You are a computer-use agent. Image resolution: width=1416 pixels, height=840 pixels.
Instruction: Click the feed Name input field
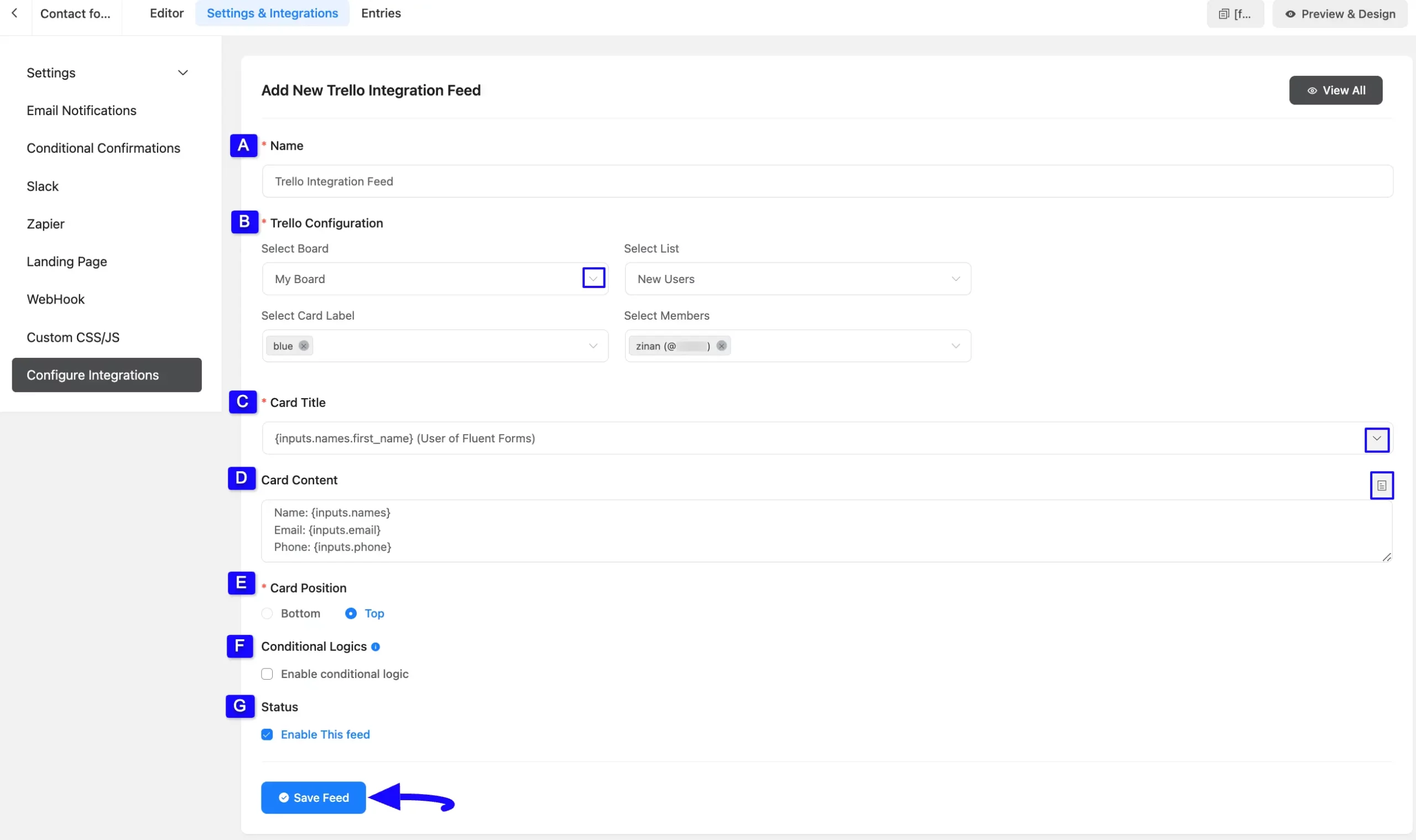[x=827, y=181]
